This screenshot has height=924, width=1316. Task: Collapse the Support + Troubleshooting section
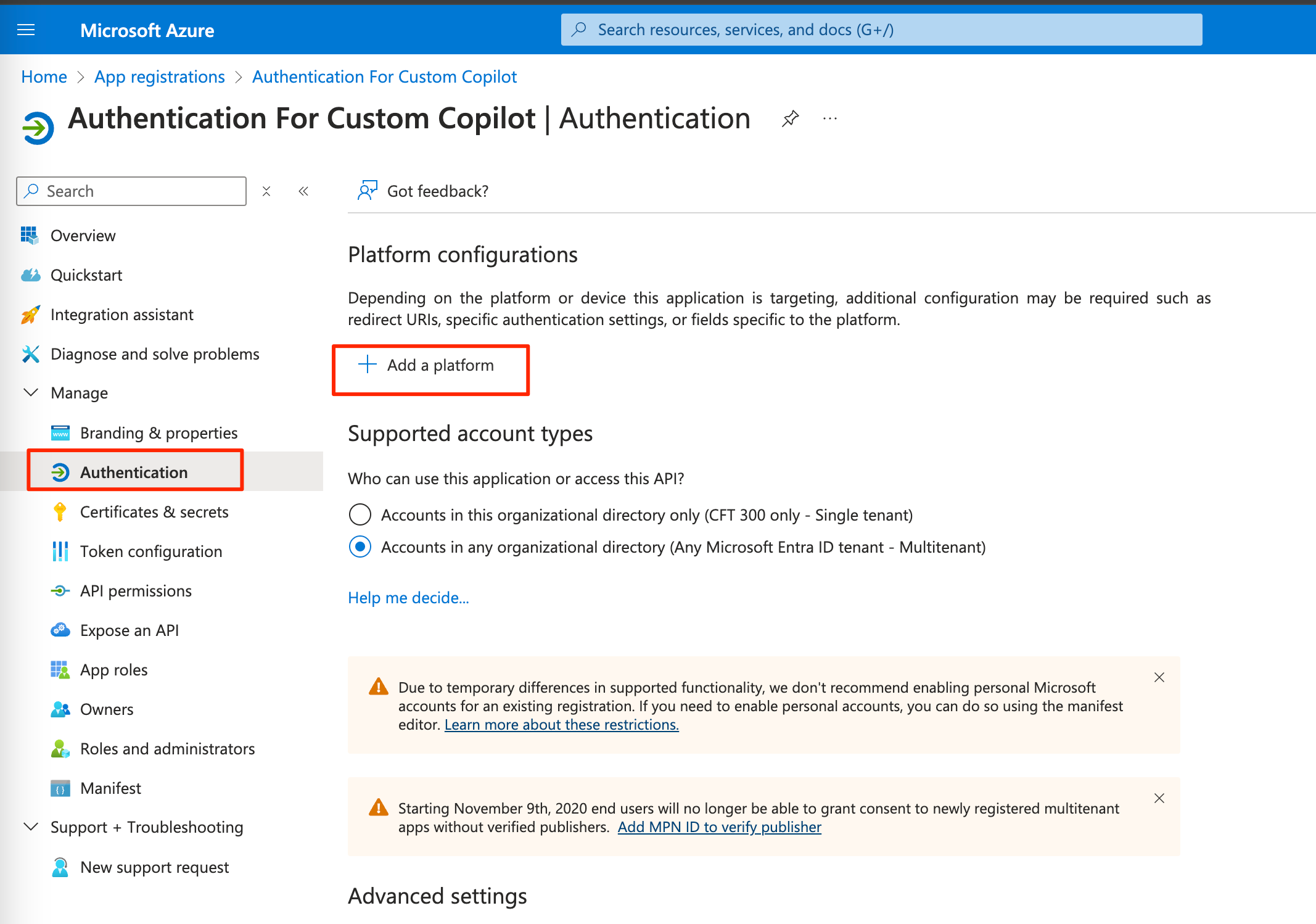coord(31,827)
